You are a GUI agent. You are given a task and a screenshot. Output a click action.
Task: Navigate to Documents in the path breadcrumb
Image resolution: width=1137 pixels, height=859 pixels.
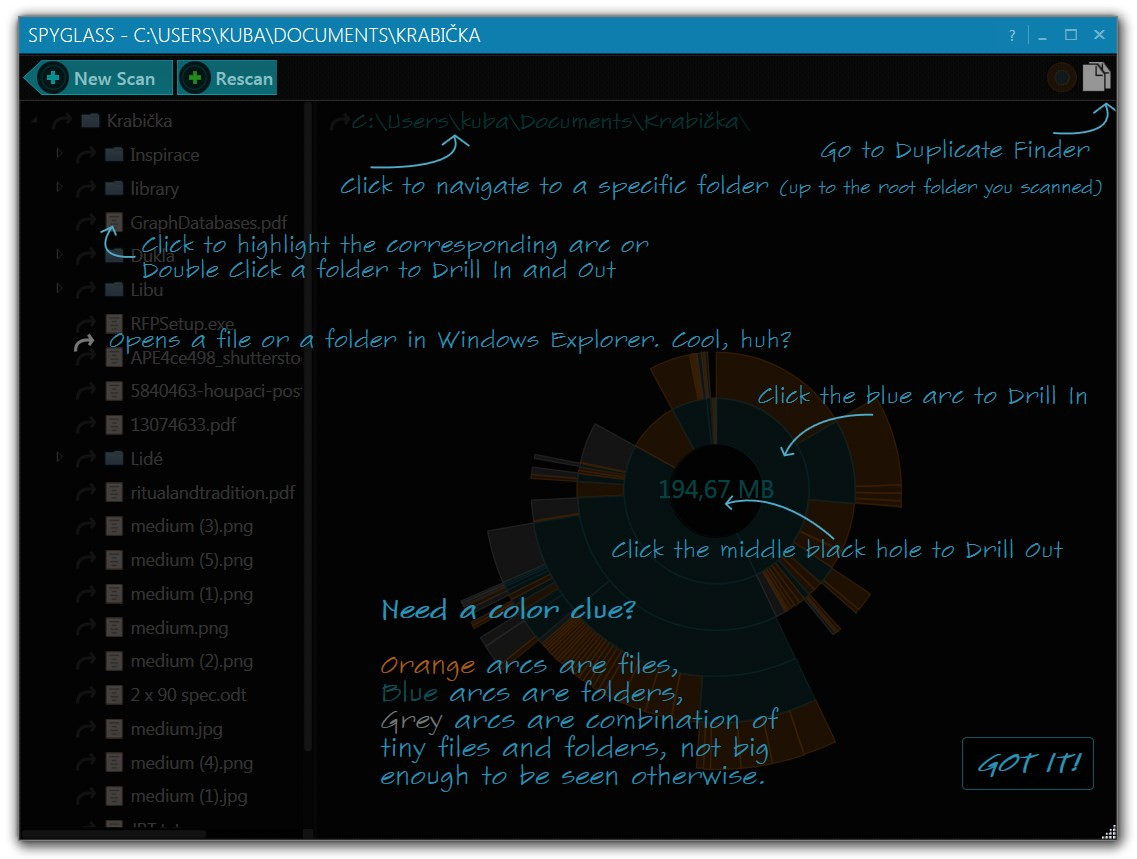tap(575, 122)
